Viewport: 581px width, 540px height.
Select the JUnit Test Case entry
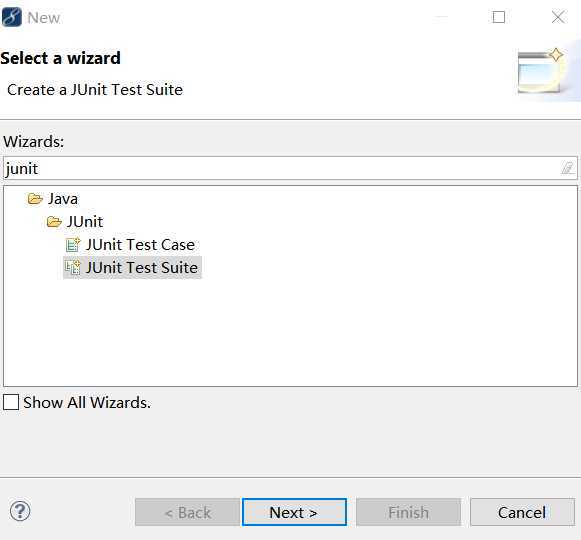click(x=140, y=245)
